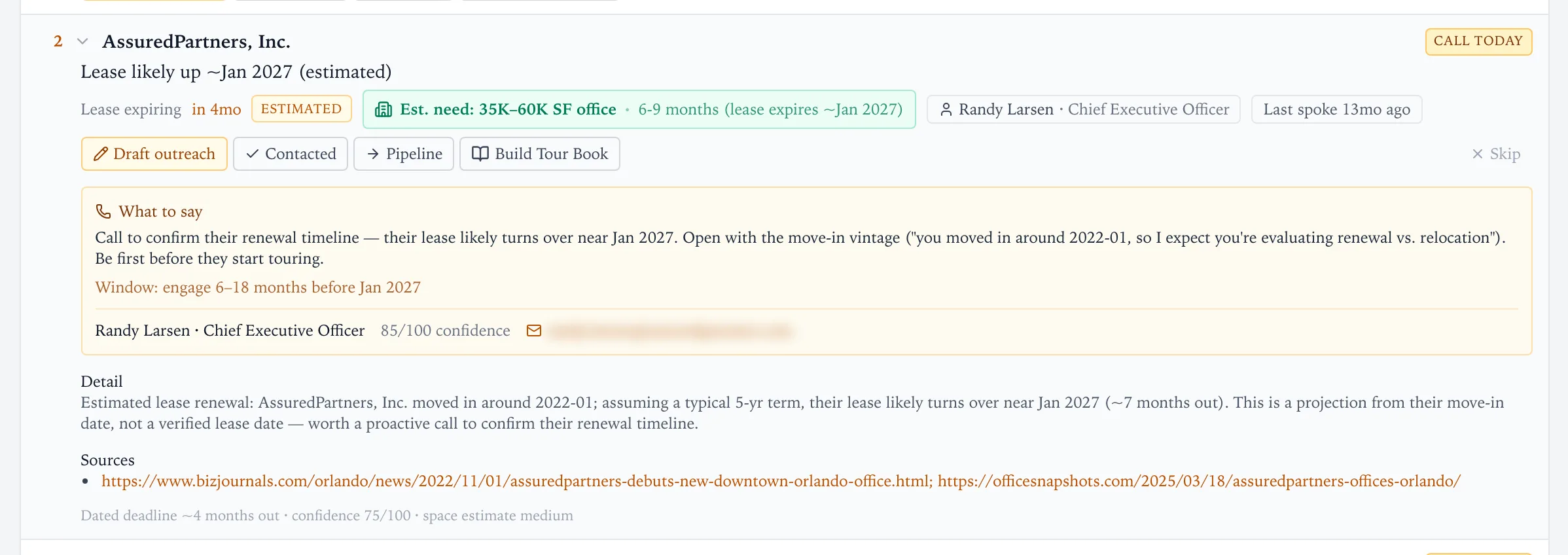Click the ESTIMATED tag
Image resolution: width=1568 pixels, height=555 pixels.
tap(302, 109)
